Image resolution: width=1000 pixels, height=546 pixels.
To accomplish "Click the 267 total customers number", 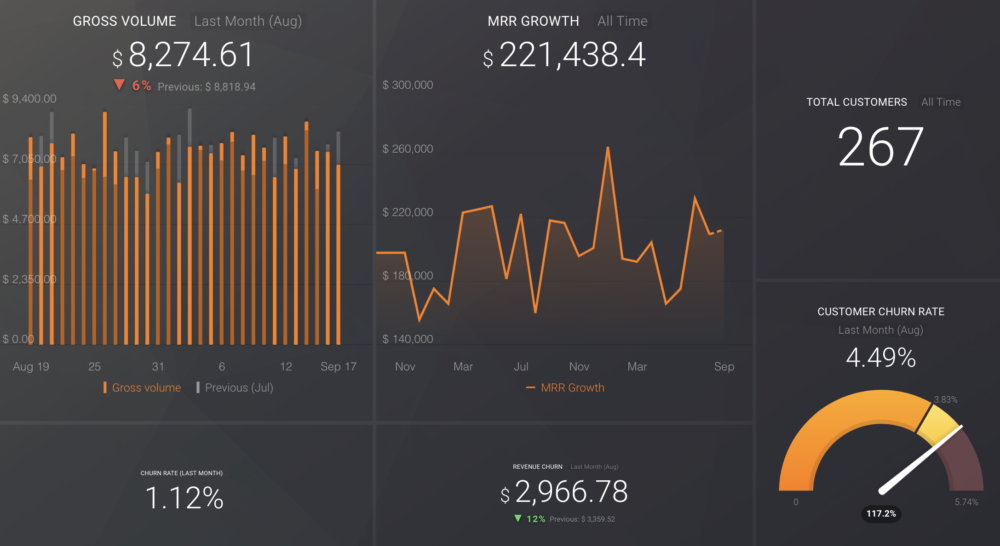I will 881,147.
